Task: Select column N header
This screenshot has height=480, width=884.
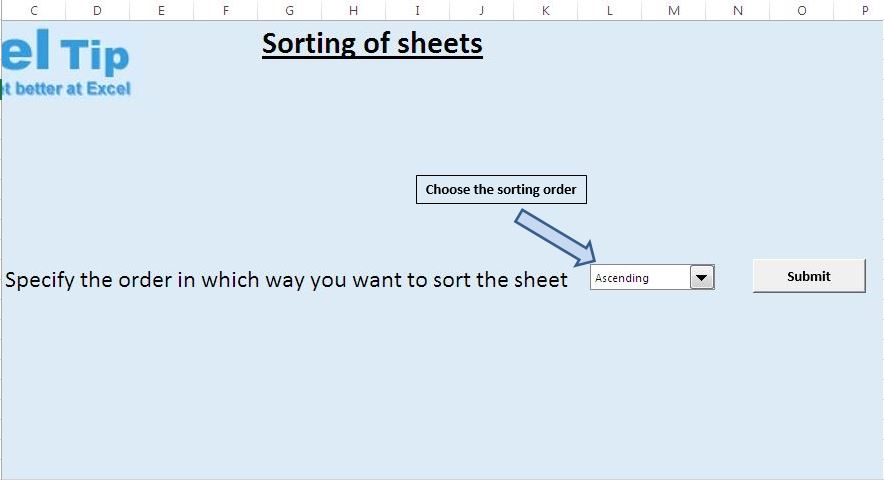Action: click(x=737, y=10)
